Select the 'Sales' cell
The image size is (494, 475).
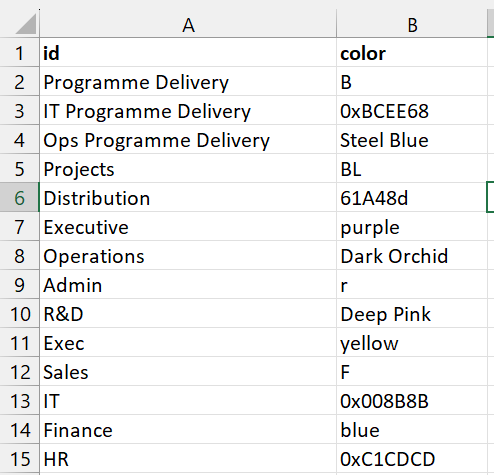point(188,371)
